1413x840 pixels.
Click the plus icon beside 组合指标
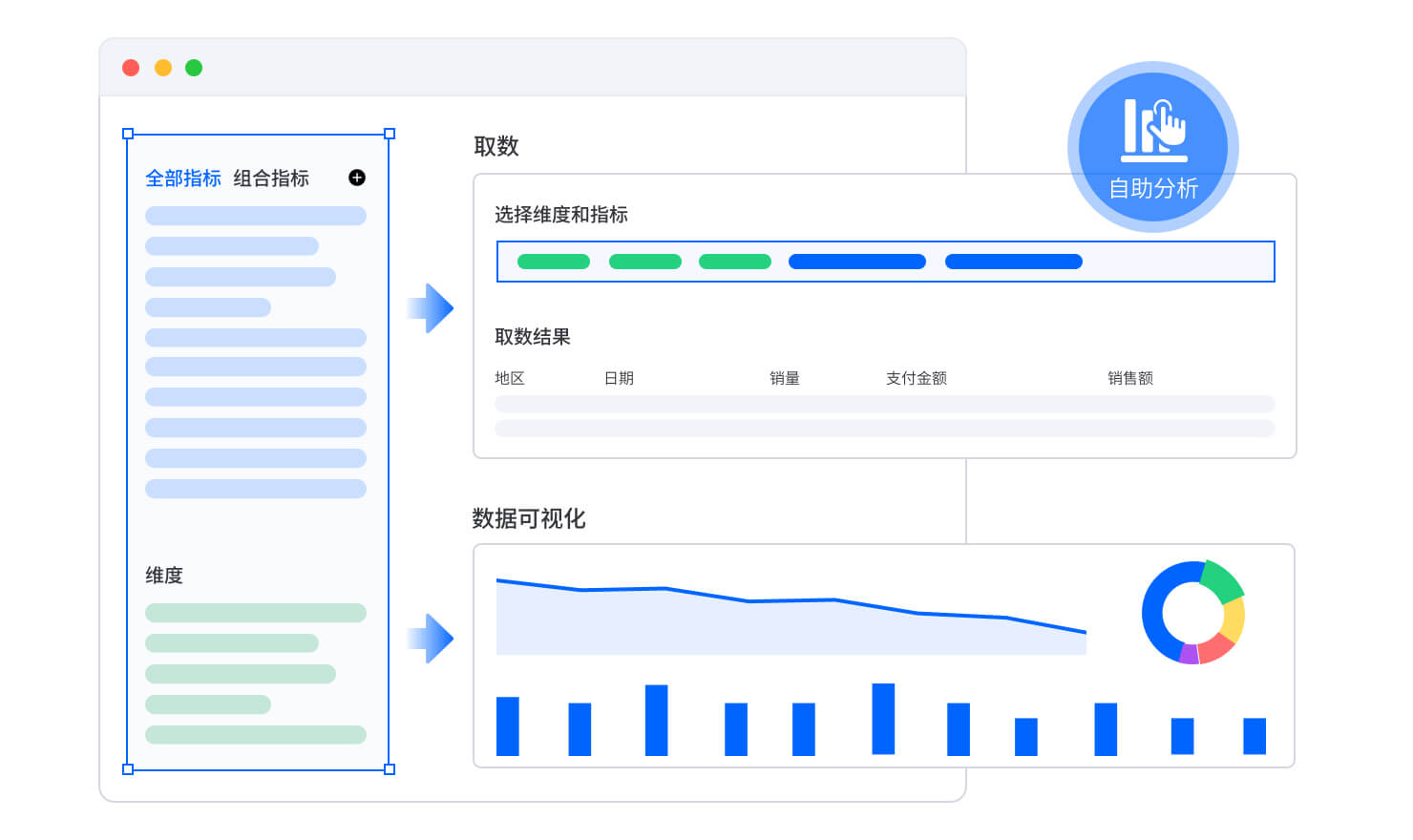357,178
